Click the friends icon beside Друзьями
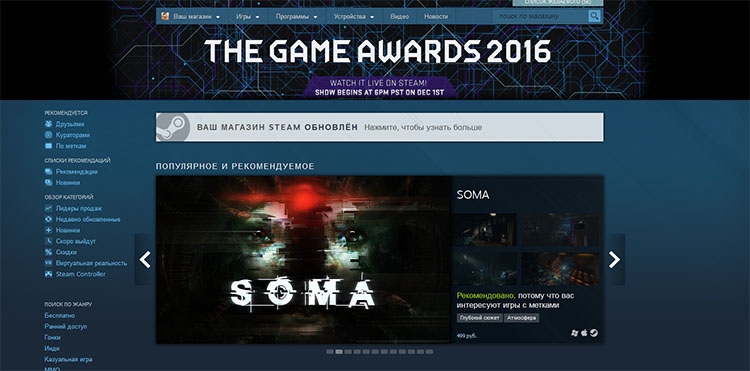Viewport: 750px width, 371px height. 48,124
